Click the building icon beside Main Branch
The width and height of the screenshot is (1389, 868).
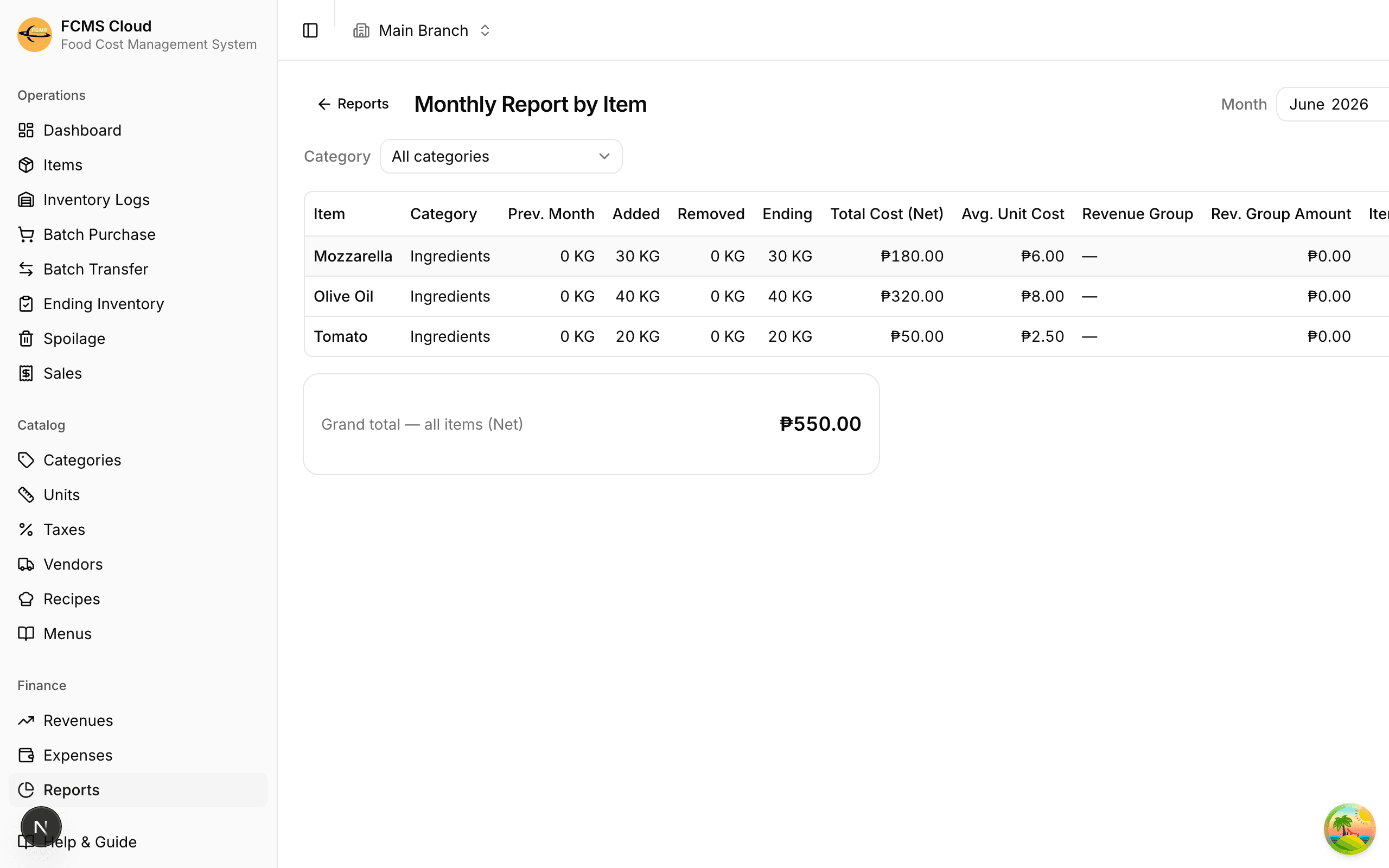(361, 30)
